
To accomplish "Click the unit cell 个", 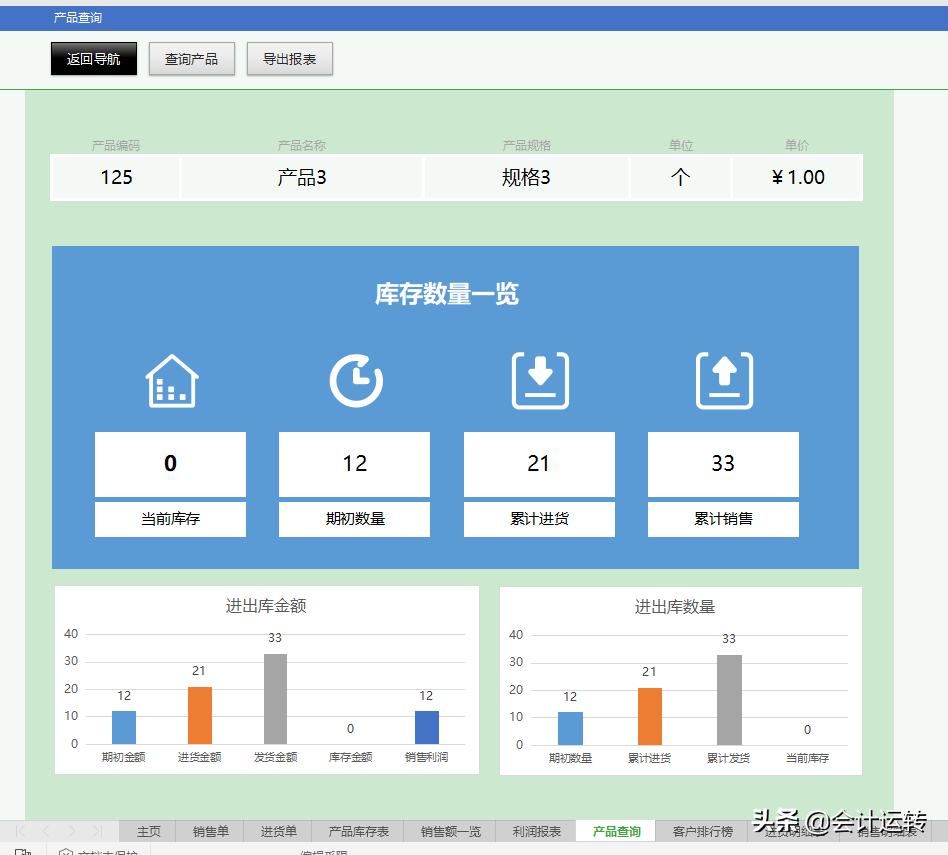I will coord(680,177).
